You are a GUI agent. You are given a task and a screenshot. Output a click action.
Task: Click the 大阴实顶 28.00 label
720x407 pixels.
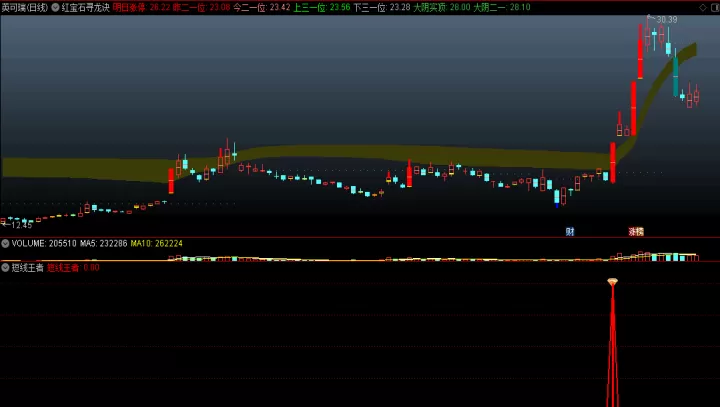click(x=442, y=7)
